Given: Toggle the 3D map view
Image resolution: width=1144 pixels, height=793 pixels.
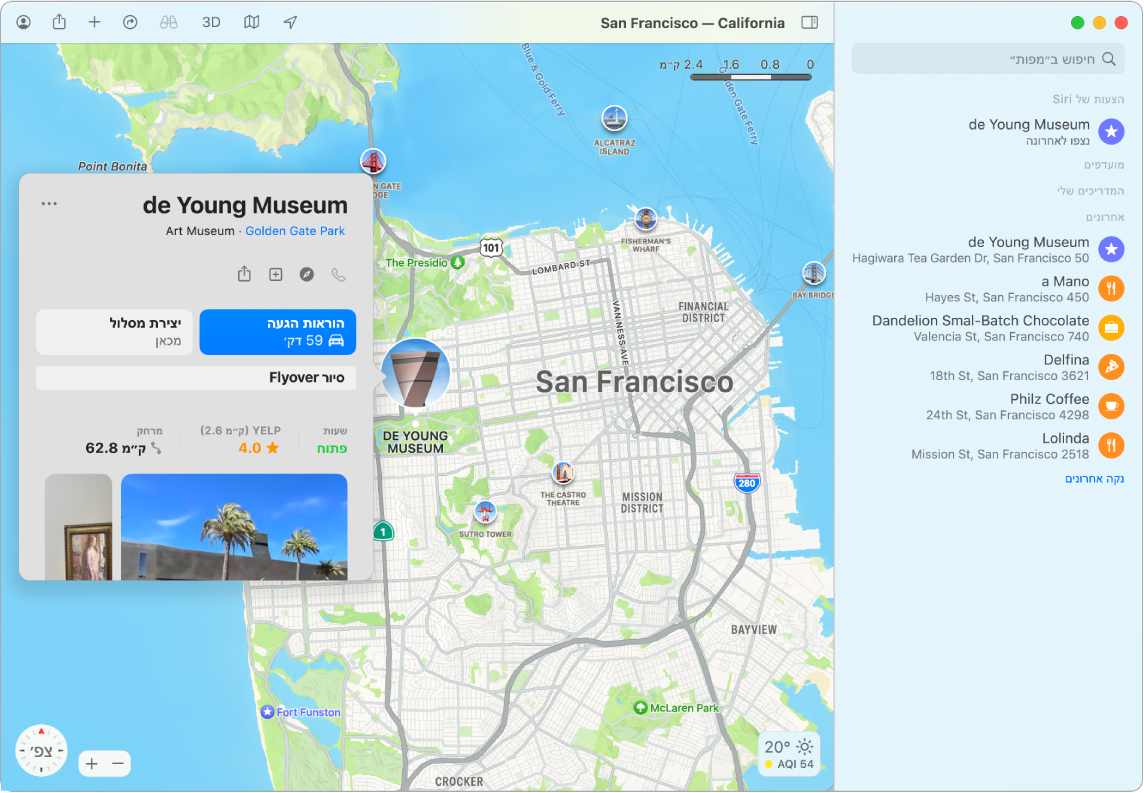Looking at the screenshot, I should coord(211,22).
